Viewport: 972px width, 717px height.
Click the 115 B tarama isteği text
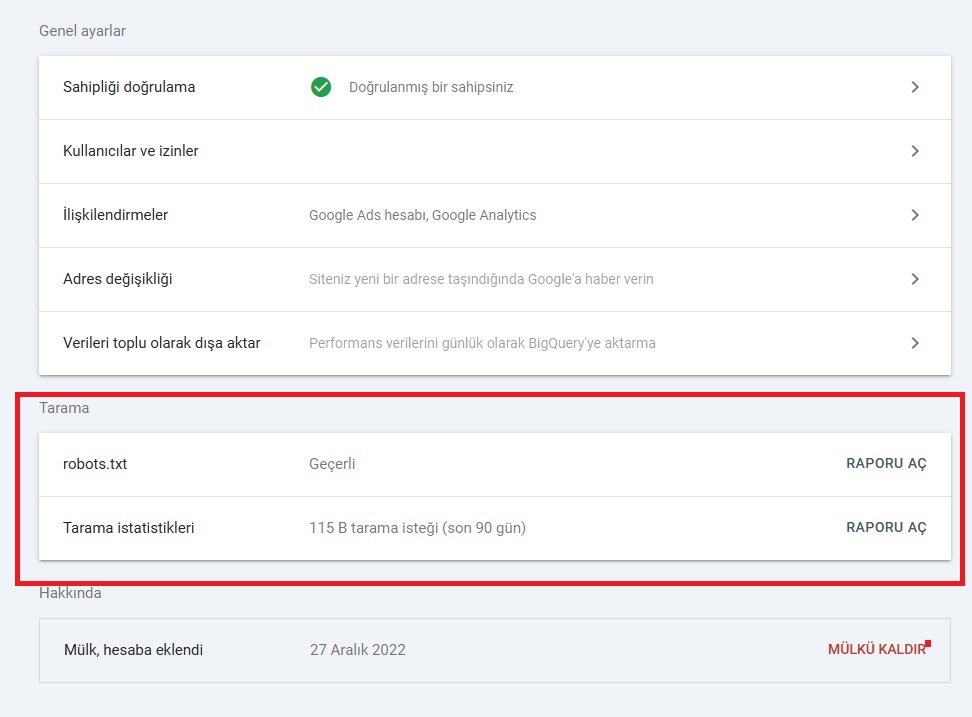pyautogui.click(x=417, y=527)
